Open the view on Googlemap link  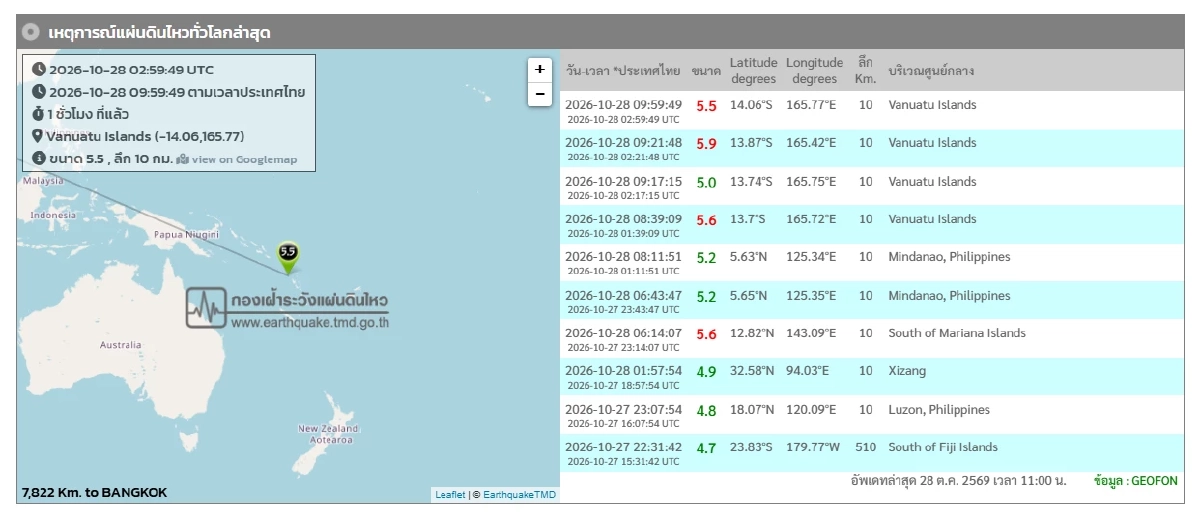click(x=244, y=159)
